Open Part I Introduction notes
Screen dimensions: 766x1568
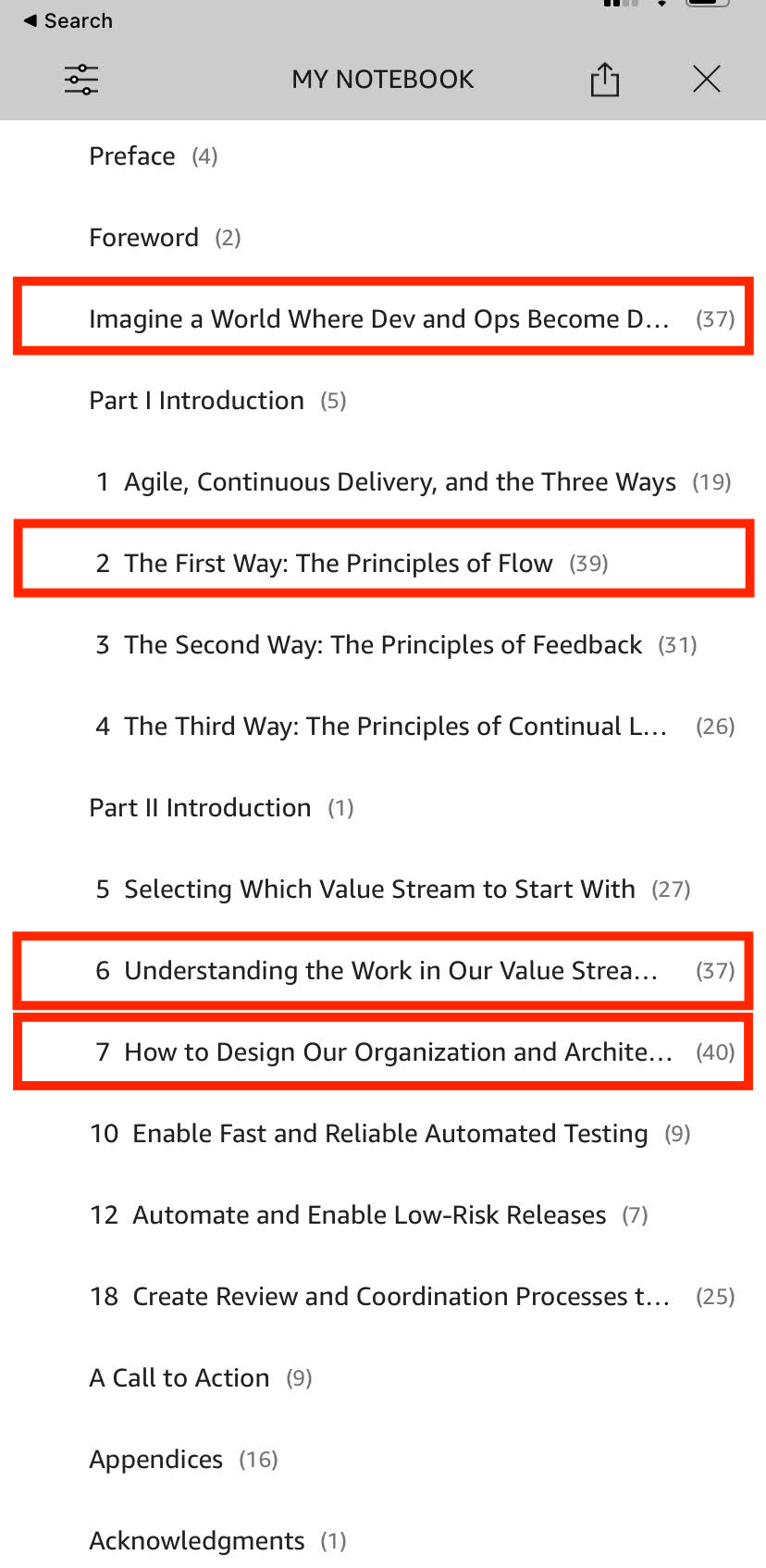point(196,401)
